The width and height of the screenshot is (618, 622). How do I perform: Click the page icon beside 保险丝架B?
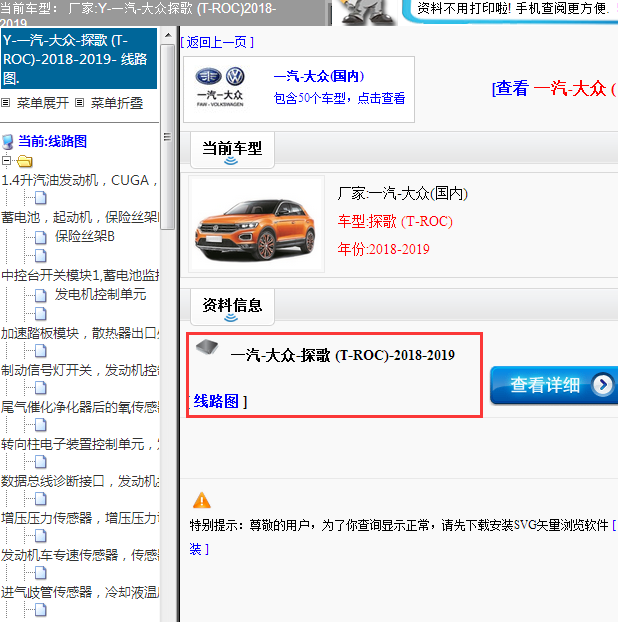40,238
